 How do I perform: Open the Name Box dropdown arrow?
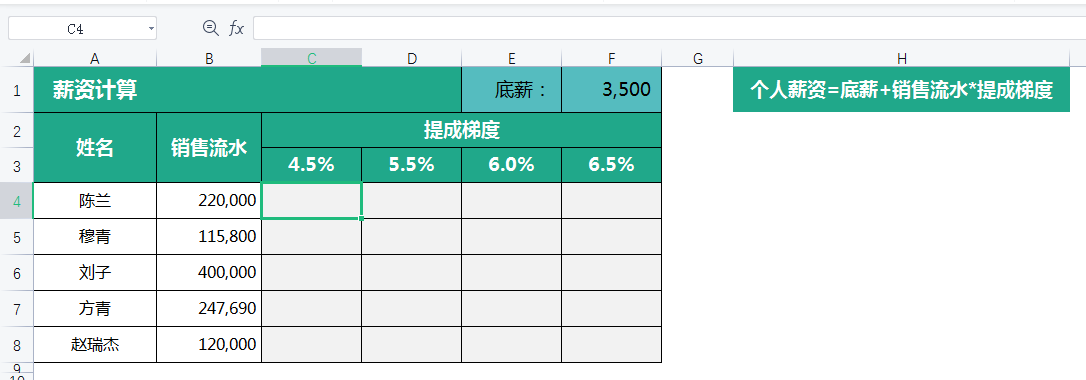(151, 28)
